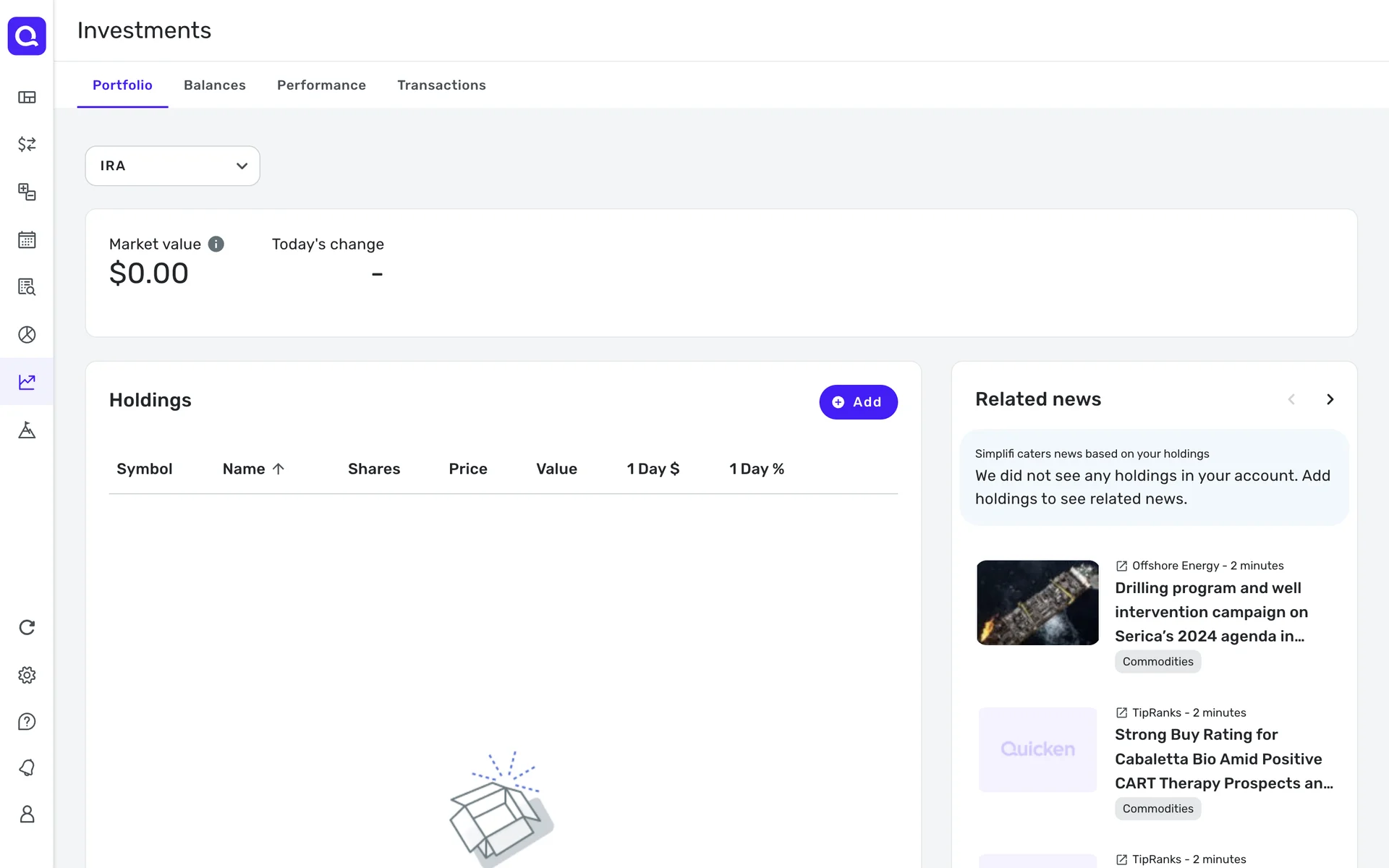The width and height of the screenshot is (1389, 868).
Task: Open settings gear icon in sidebar
Action: pyautogui.click(x=27, y=675)
